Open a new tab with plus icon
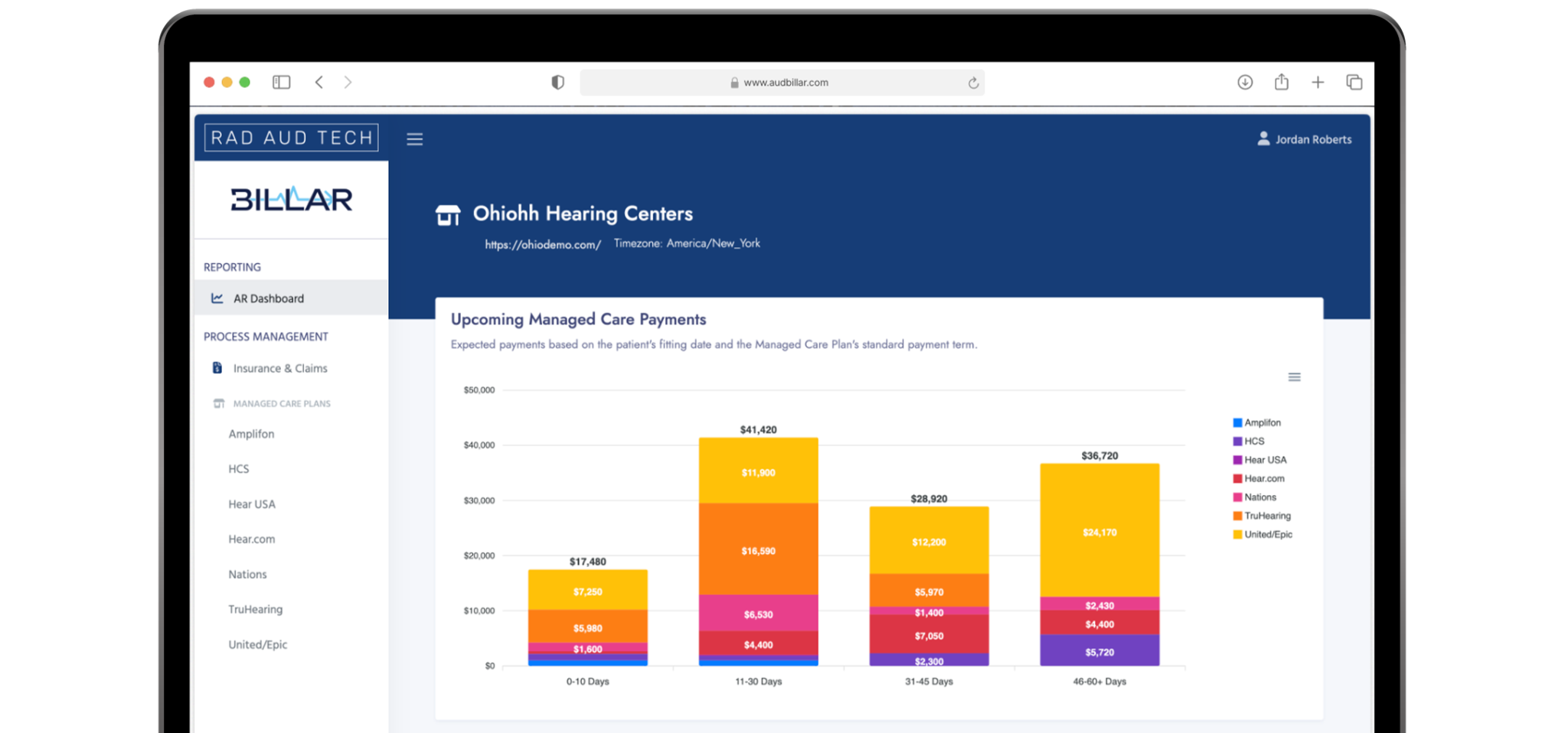1568x733 pixels. pyautogui.click(x=1318, y=83)
